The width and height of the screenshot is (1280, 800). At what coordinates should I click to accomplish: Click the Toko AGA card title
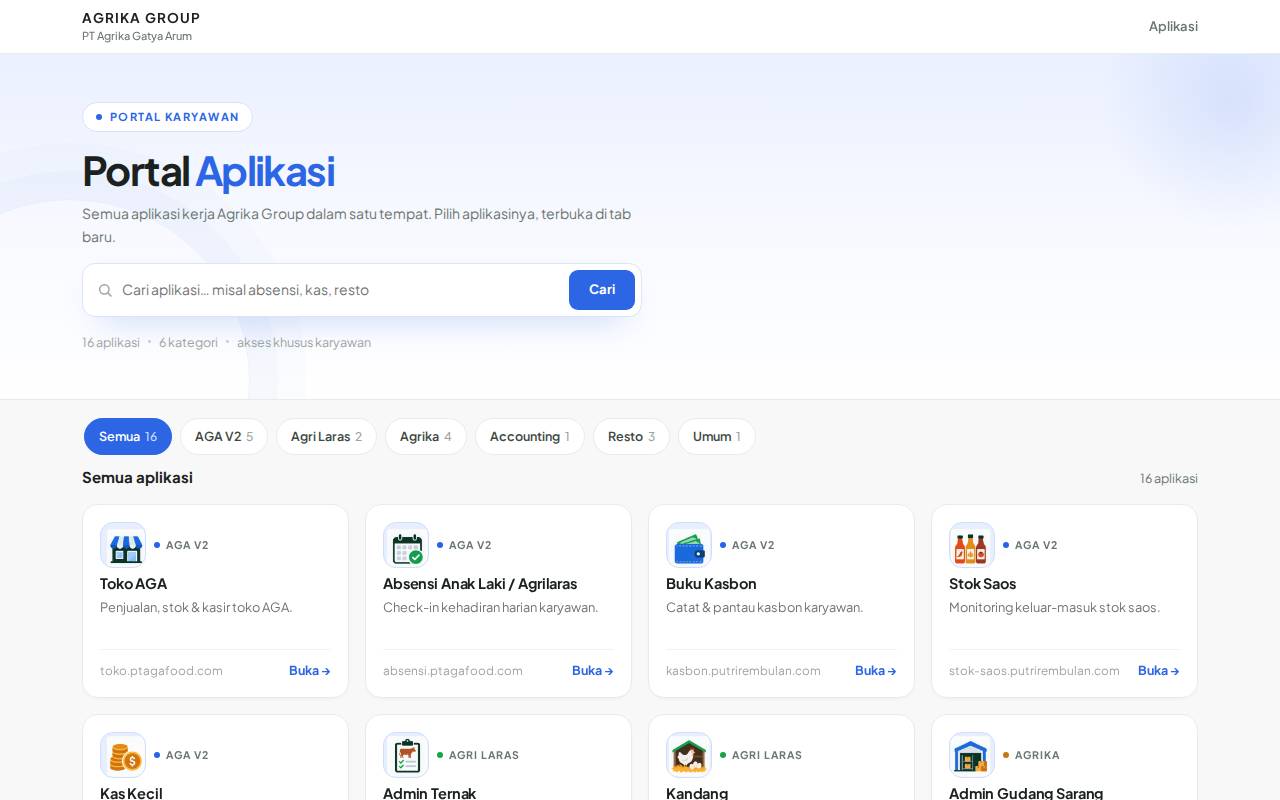coord(134,584)
